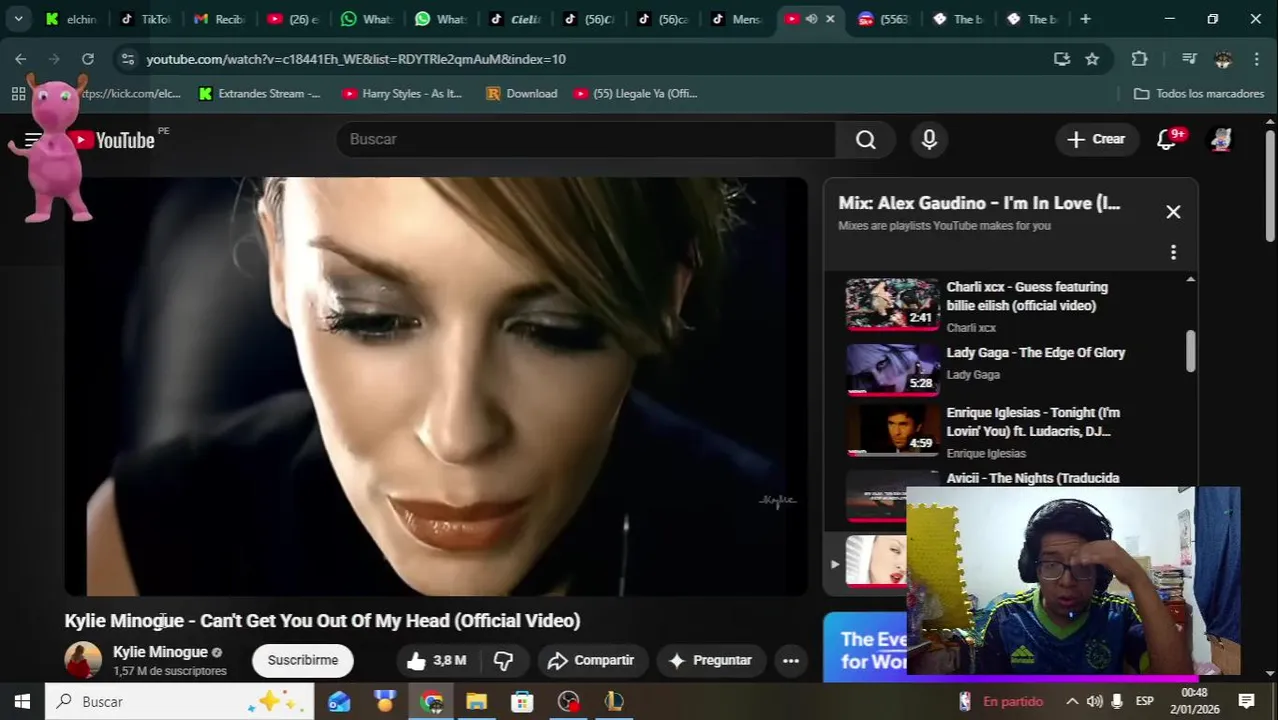Click the playlist panel scrollbar thumb
Image resolution: width=1278 pixels, height=720 pixels.
click(1190, 350)
